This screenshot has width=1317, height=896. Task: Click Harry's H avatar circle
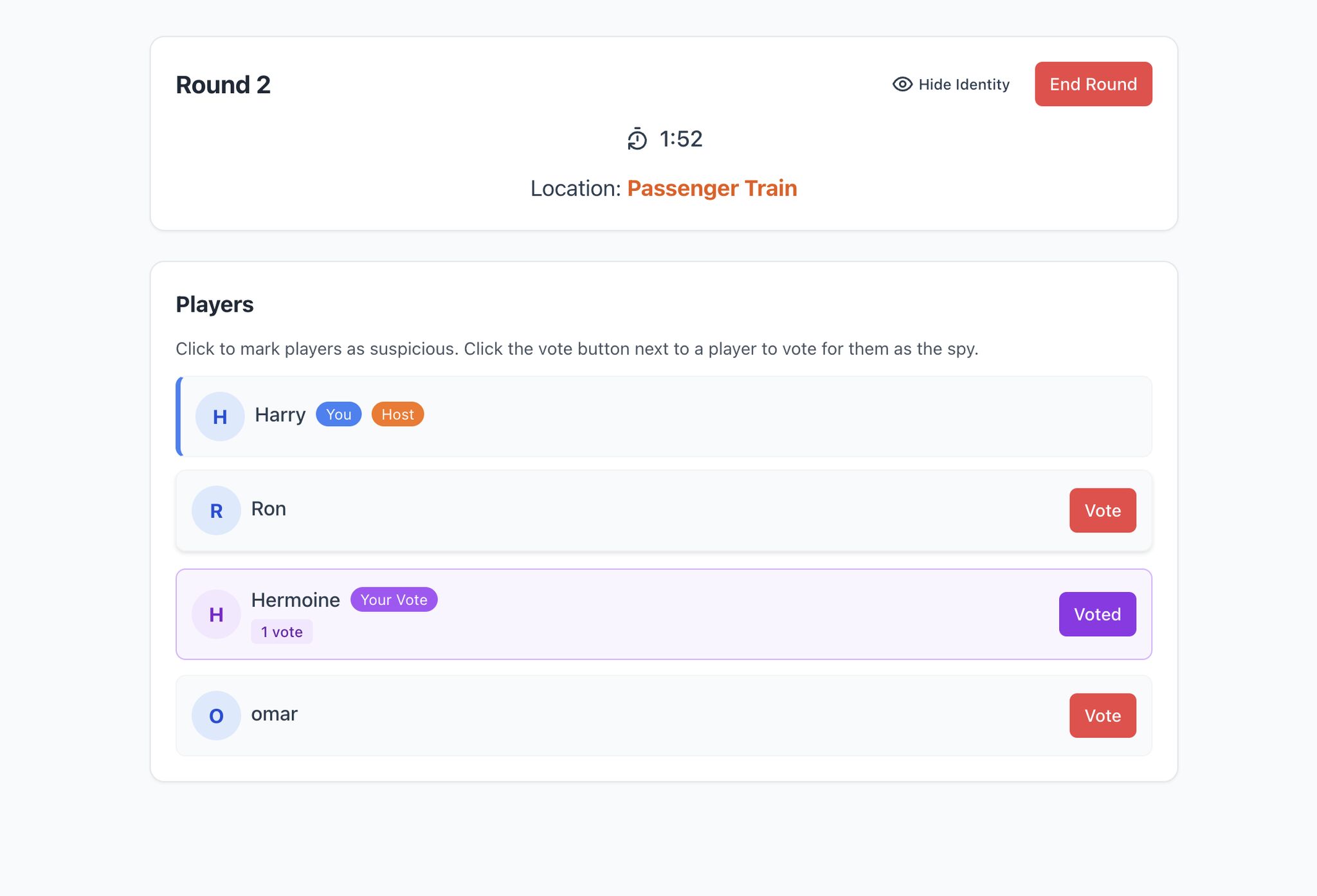coord(219,417)
